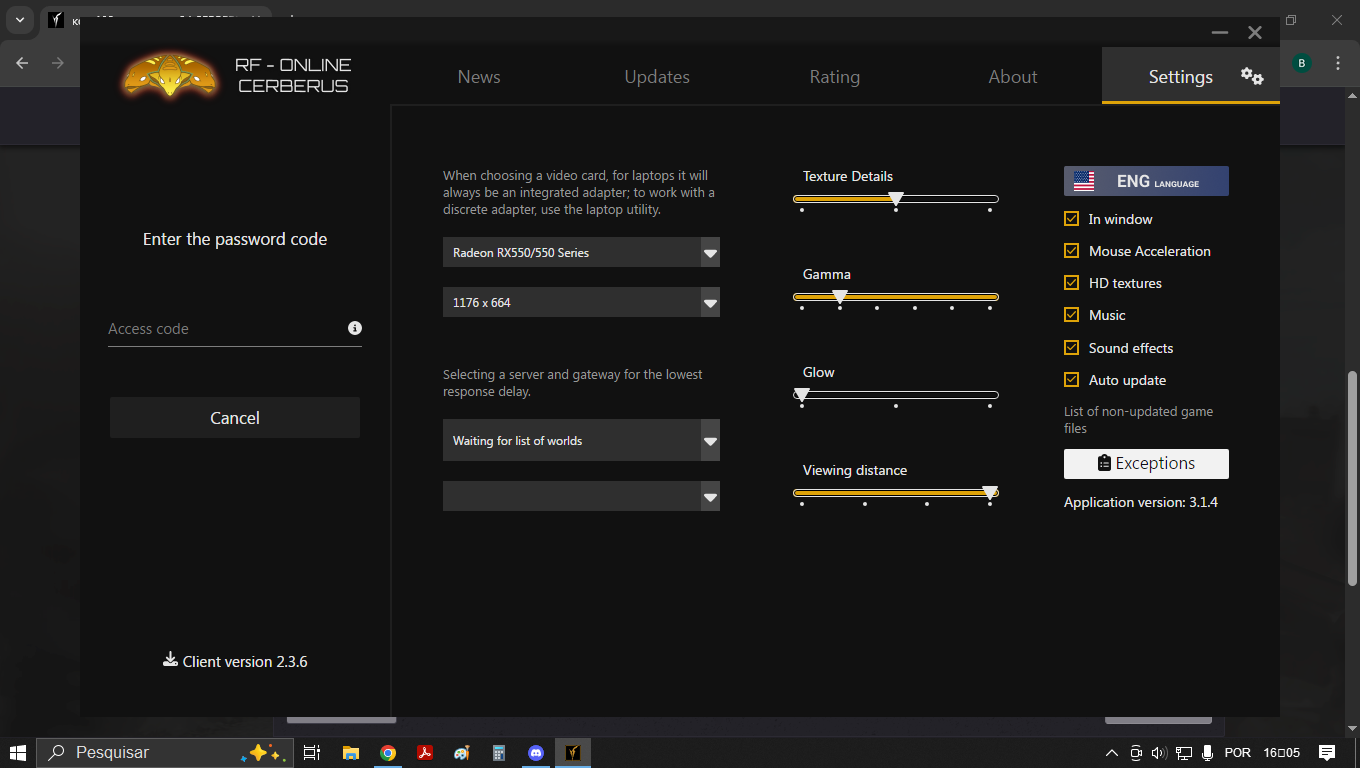This screenshot has height=768, width=1360.
Task: Uncheck the Auto update option
Action: [x=1072, y=380]
